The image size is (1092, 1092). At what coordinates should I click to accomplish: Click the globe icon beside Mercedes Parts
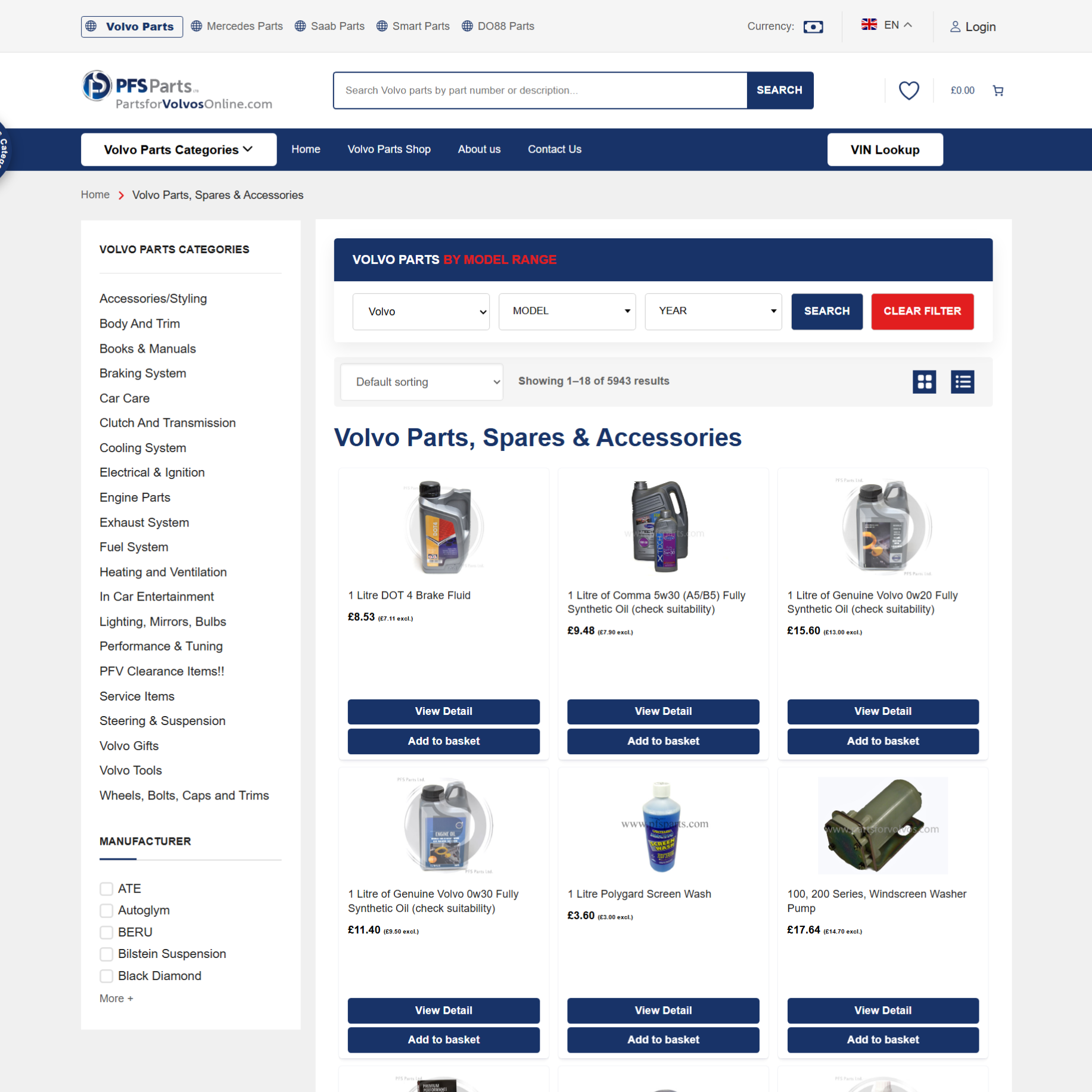point(197,26)
